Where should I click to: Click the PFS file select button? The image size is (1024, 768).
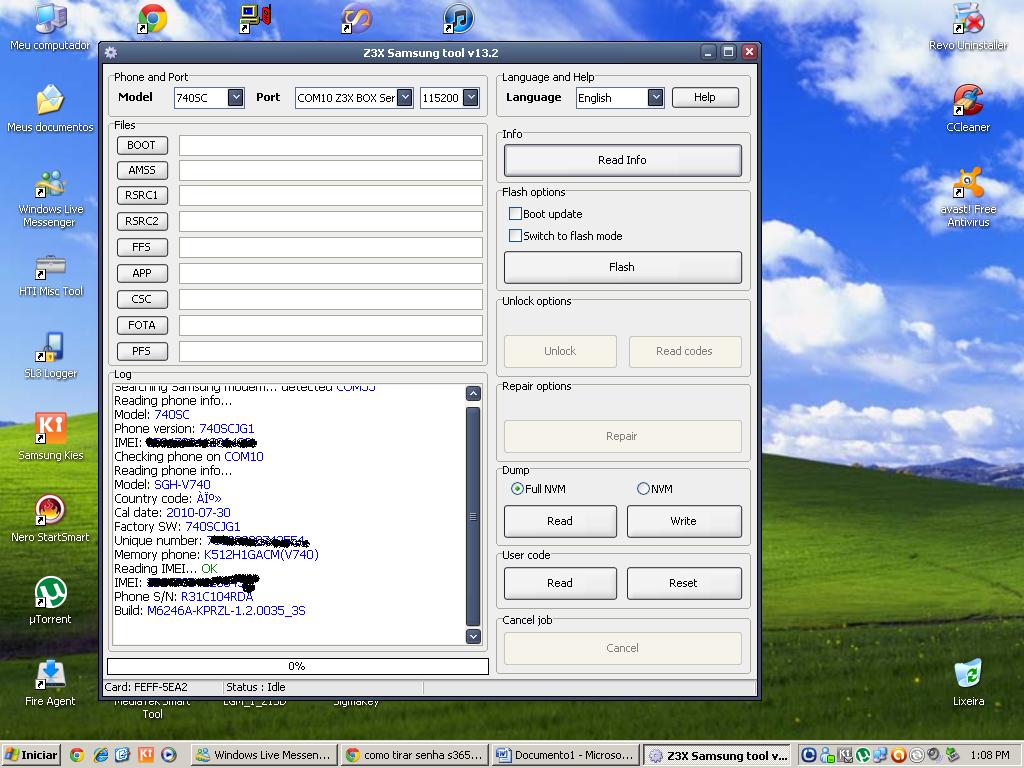coord(142,351)
